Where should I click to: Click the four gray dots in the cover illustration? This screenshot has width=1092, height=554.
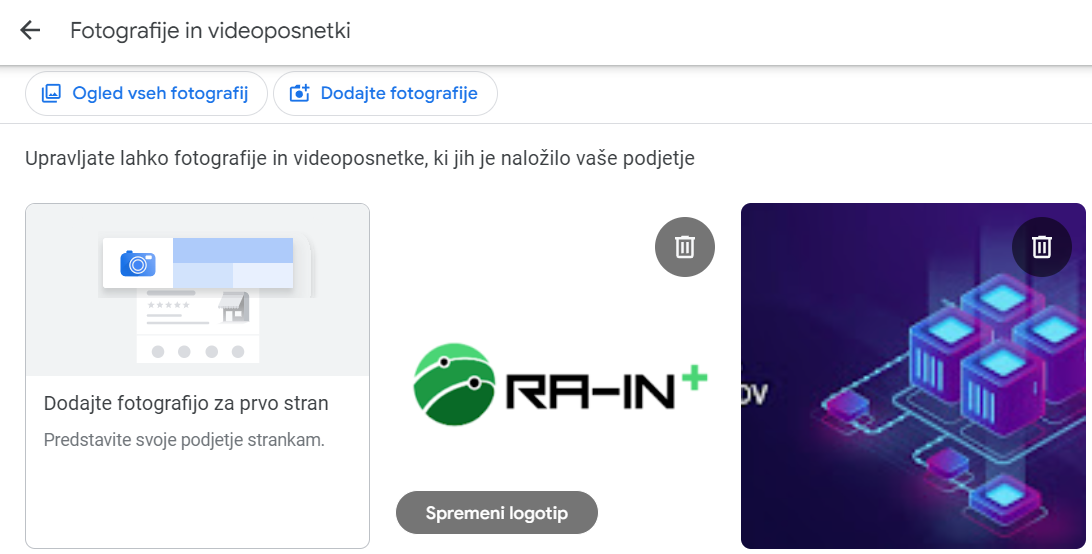pyautogui.click(x=197, y=352)
